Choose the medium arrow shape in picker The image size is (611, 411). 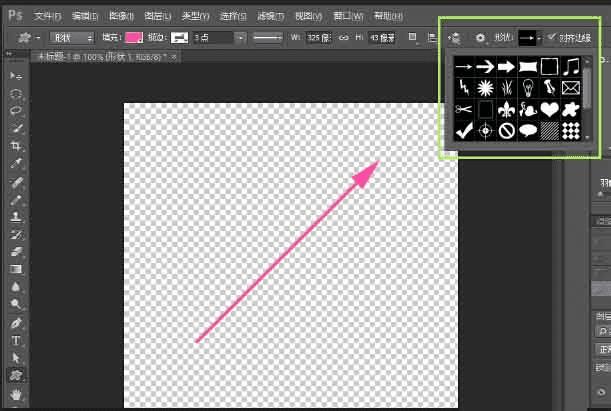485,67
